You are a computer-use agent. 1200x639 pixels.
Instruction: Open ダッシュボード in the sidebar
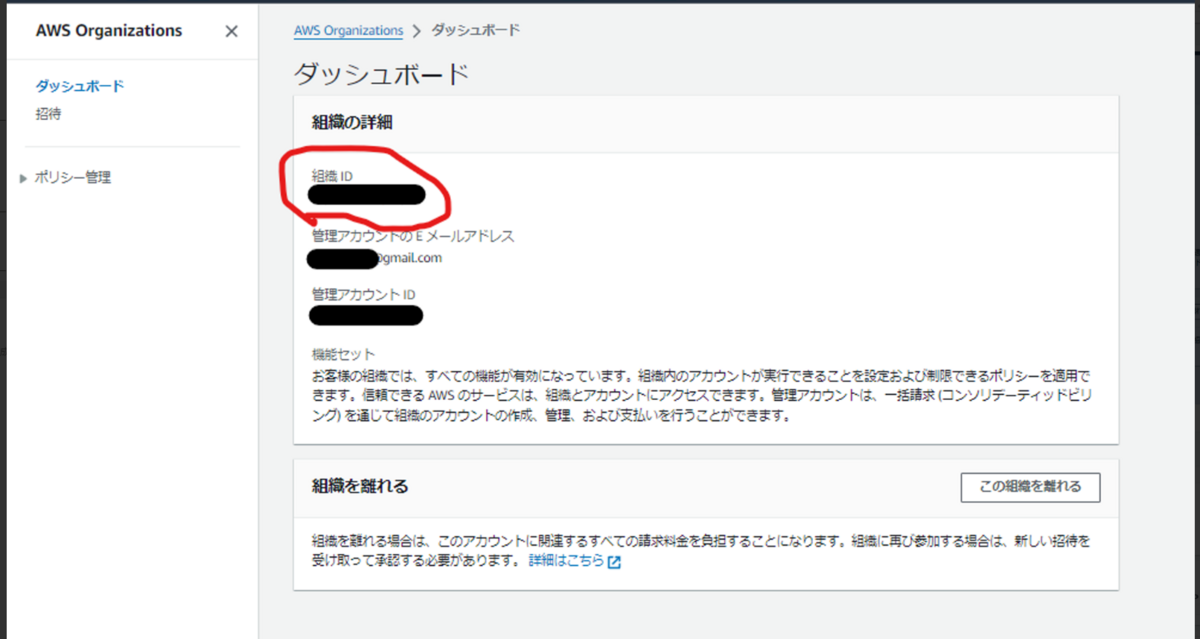pos(80,86)
